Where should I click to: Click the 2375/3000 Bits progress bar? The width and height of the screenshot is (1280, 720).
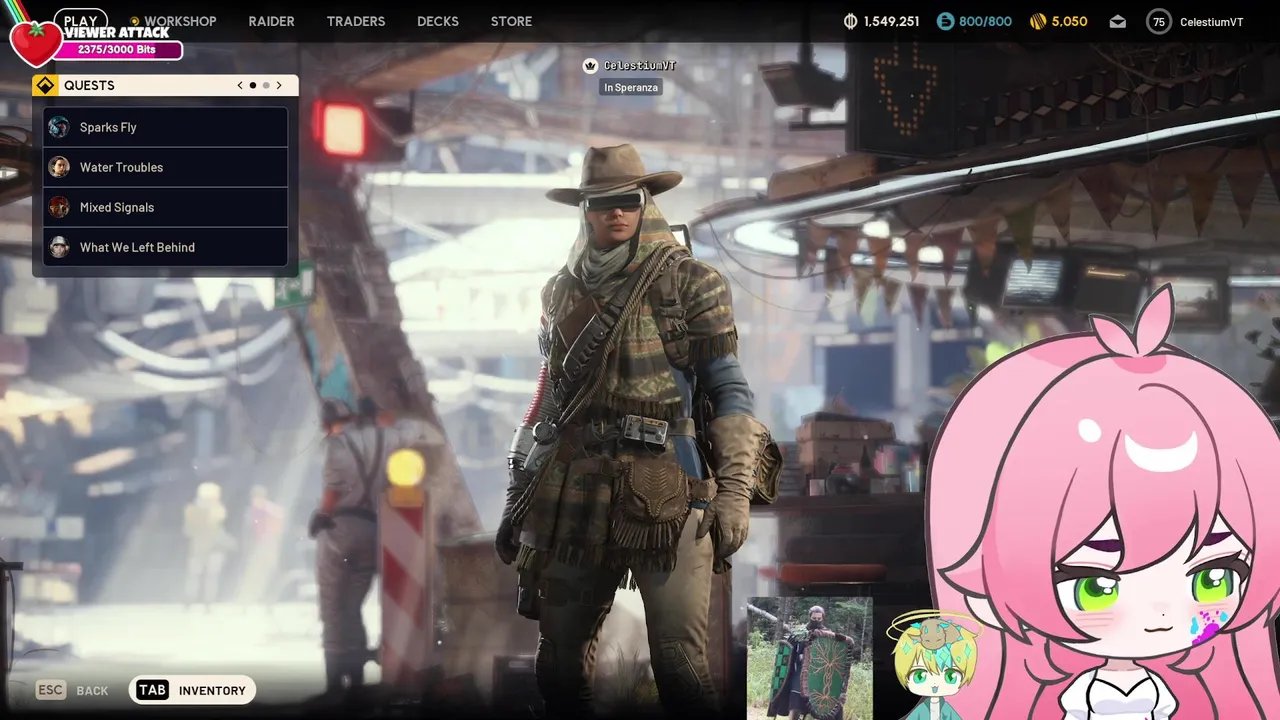click(x=118, y=50)
